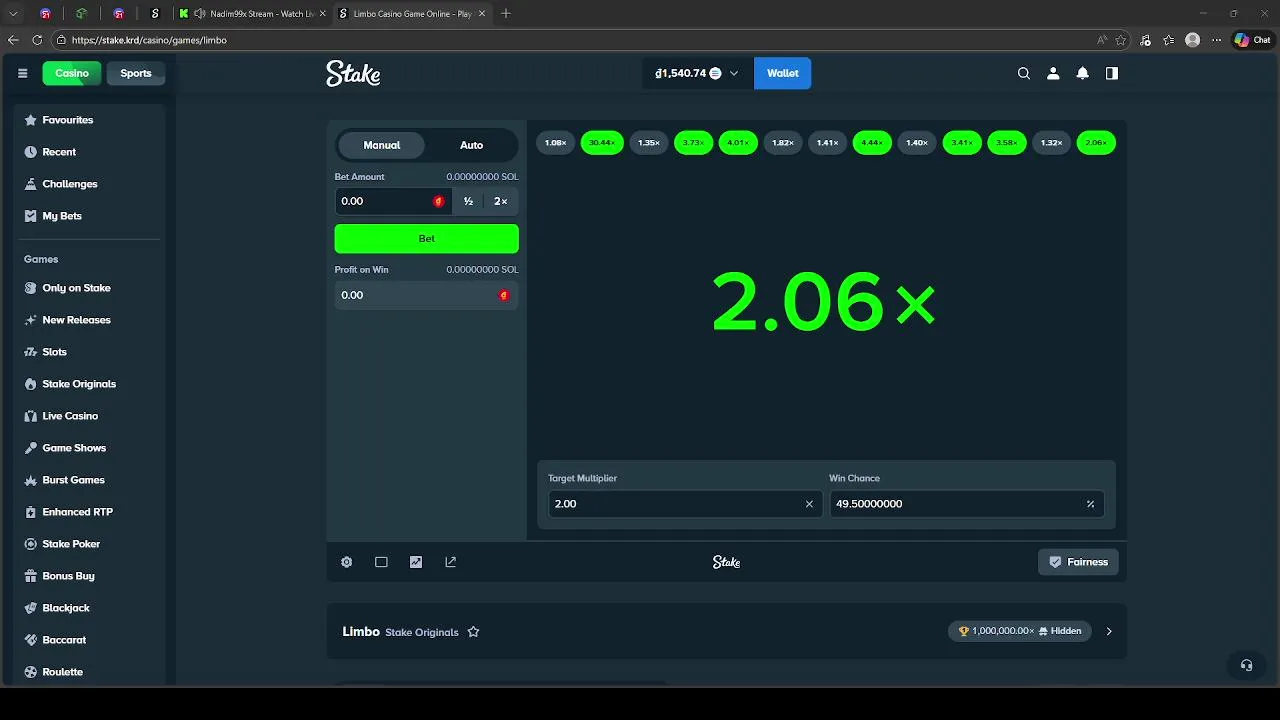Open live support headset icon
Viewport: 1280px width, 720px height.
pyautogui.click(x=1246, y=665)
